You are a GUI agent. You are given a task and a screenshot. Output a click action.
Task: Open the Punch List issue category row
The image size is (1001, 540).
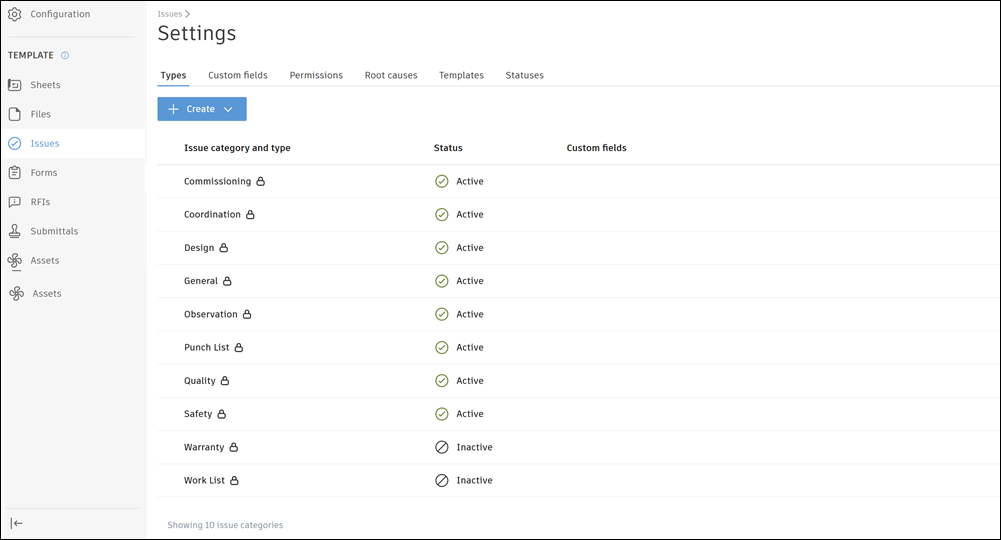[x=207, y=348]
